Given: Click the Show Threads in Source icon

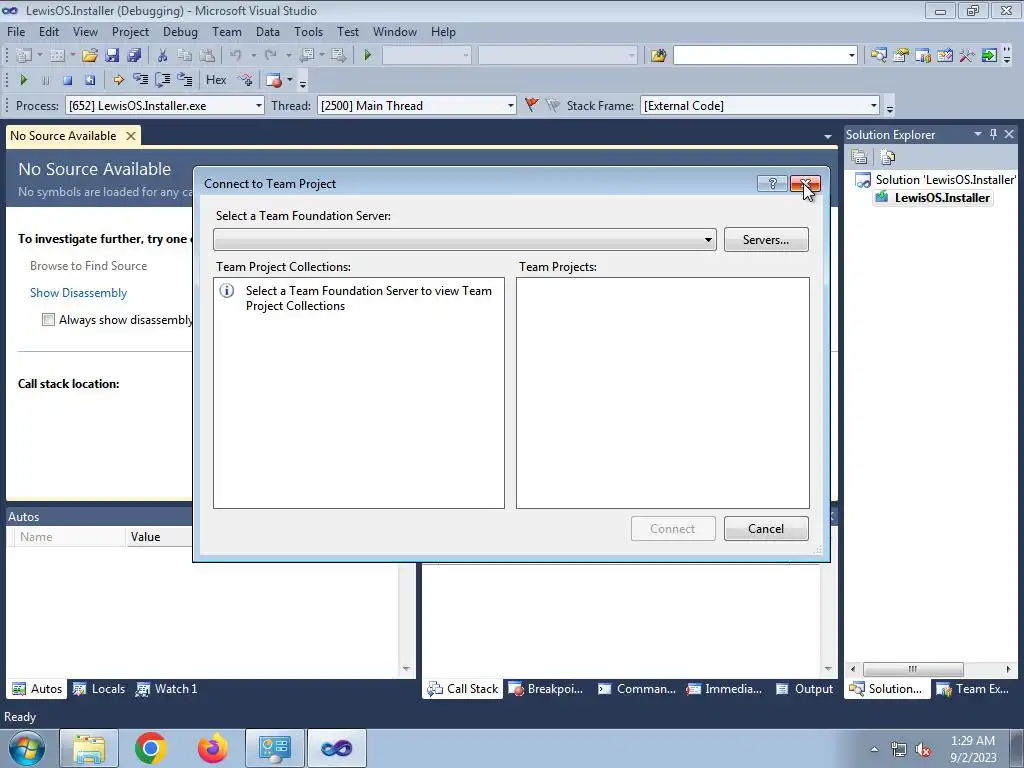Looking at the screenshot, I should click(x=245, y=80).
